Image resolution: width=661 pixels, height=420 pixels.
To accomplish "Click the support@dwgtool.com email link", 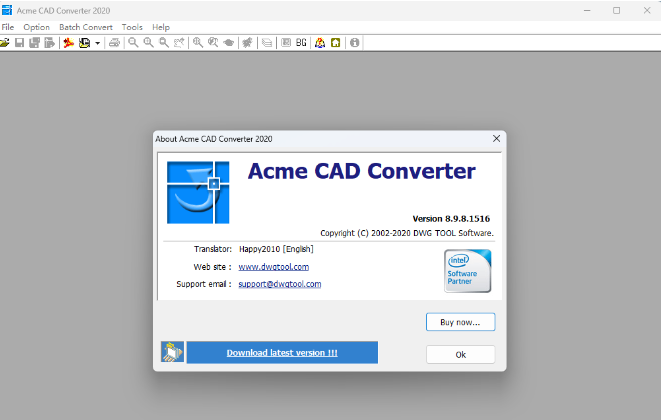I will point(279,284).
